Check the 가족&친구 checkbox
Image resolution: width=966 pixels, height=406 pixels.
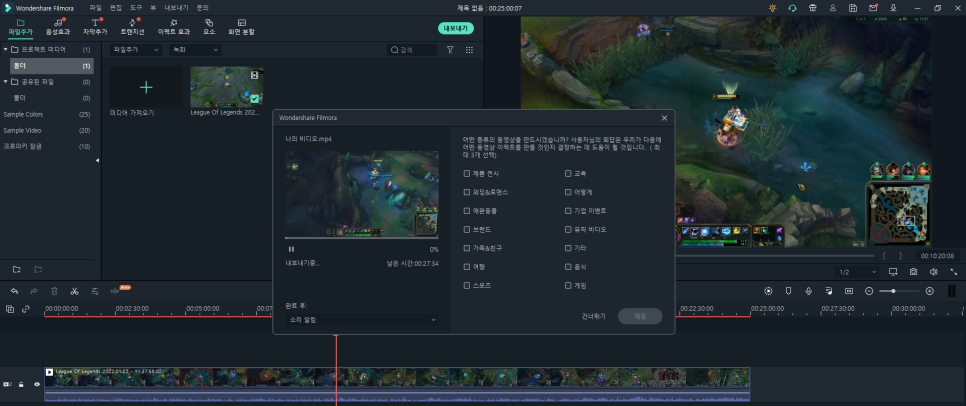(x=467, y=248)
